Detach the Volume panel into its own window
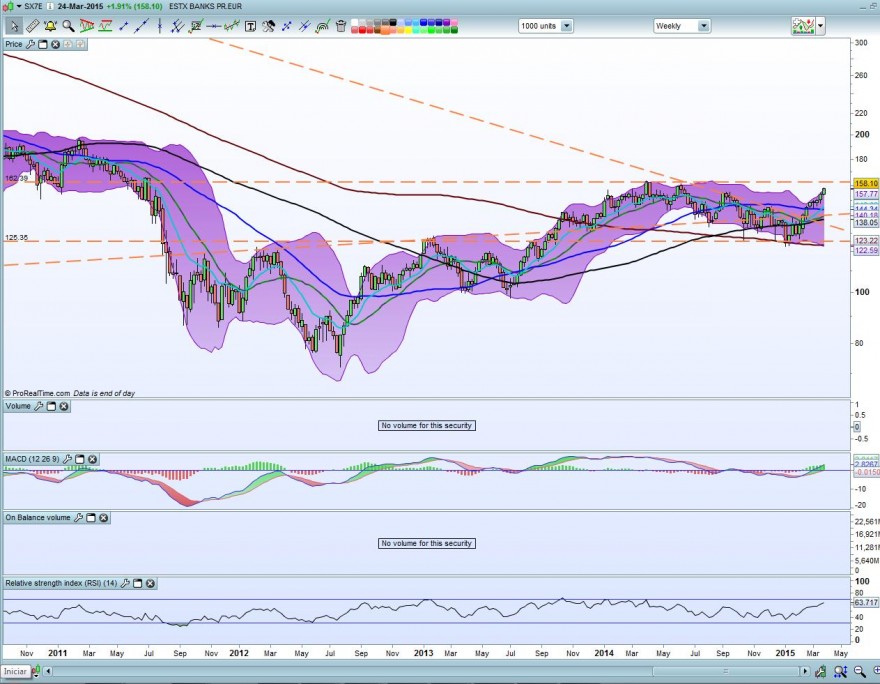Image resolution: width=880 pixels, height=684 pixels. pos(52,406)
